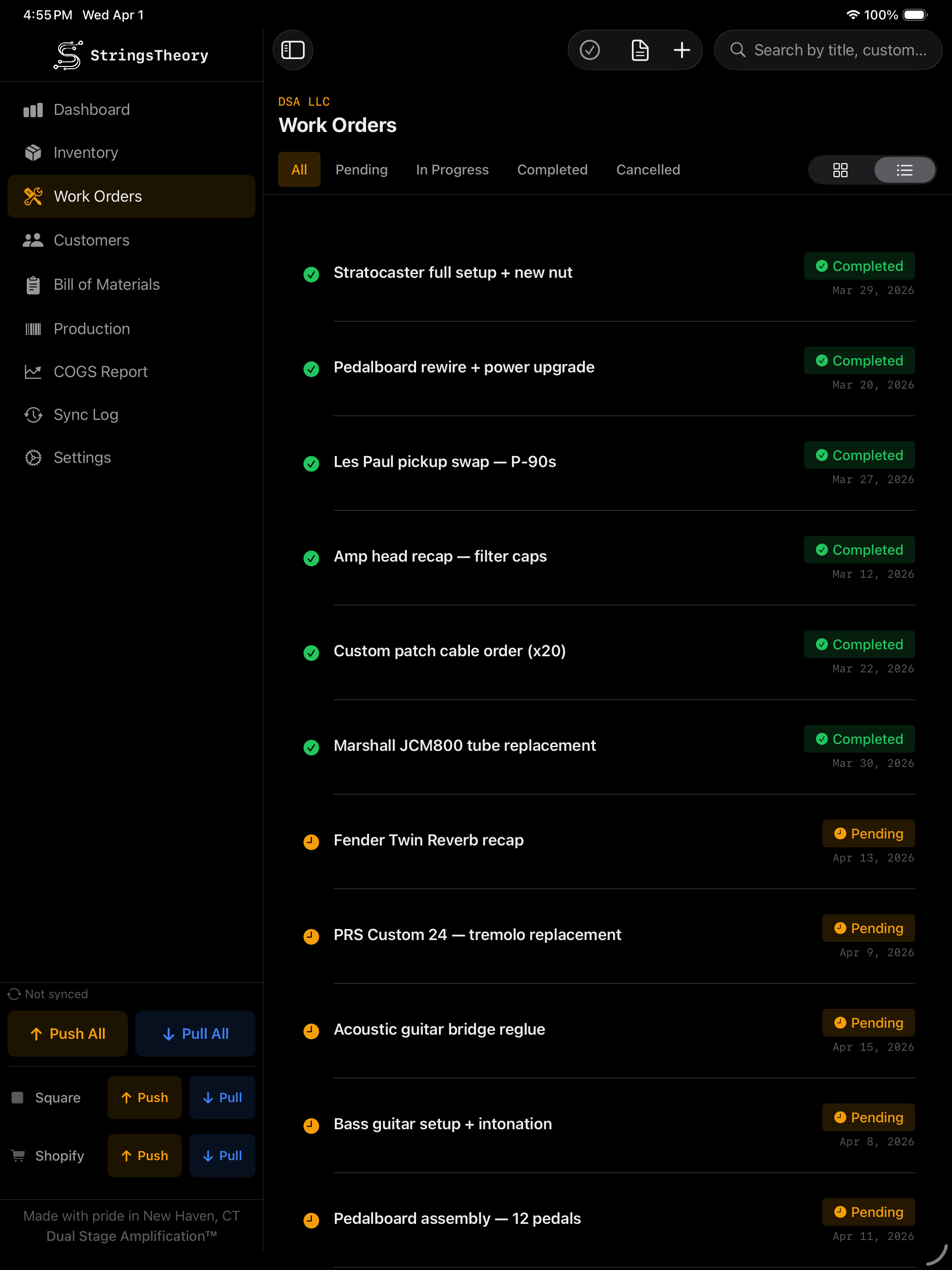Create a new work order with the plus icon
The image size is (952, 1270).
682,50
